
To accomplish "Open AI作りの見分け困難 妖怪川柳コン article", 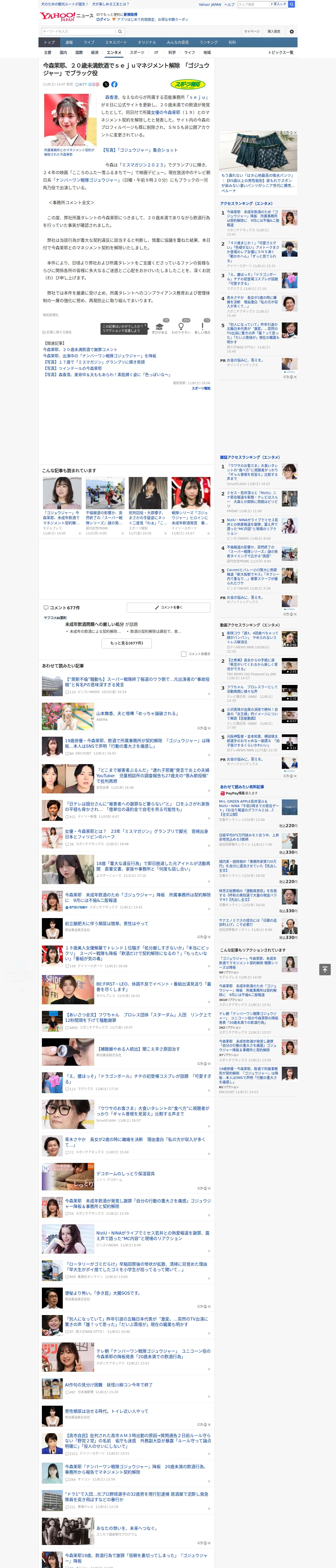I will point(109,1385).
